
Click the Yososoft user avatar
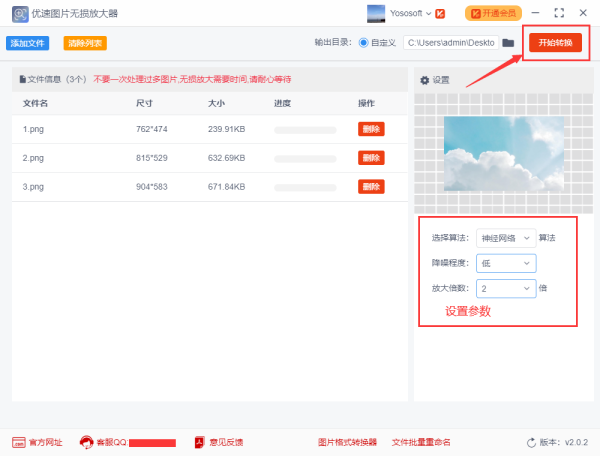[x=376, y=13]
